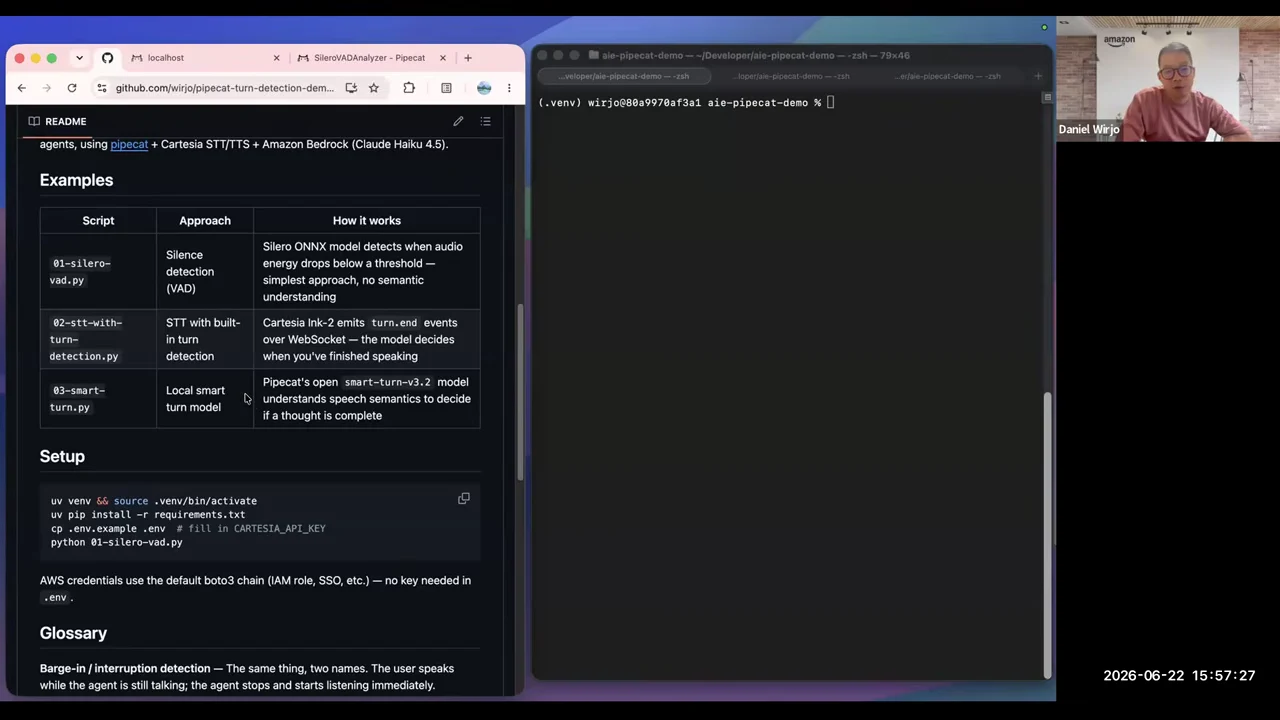Go forward in browser history
1280x720 pixels.
point(46,88)
